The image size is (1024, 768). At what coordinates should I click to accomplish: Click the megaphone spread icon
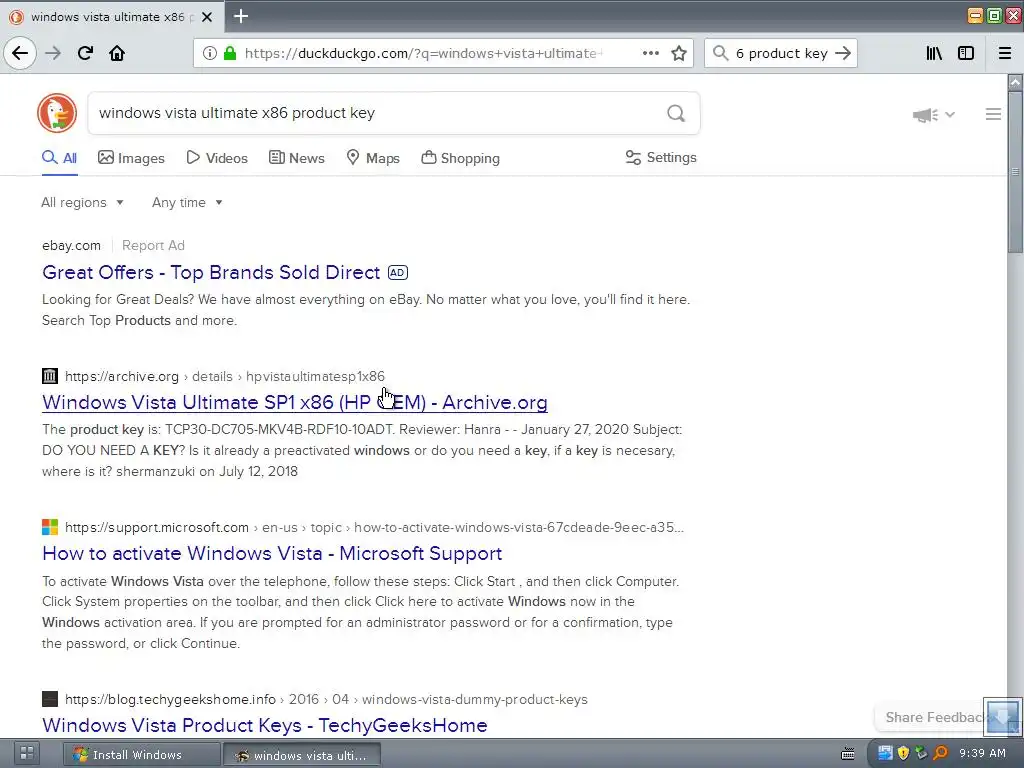pos(925,115)
